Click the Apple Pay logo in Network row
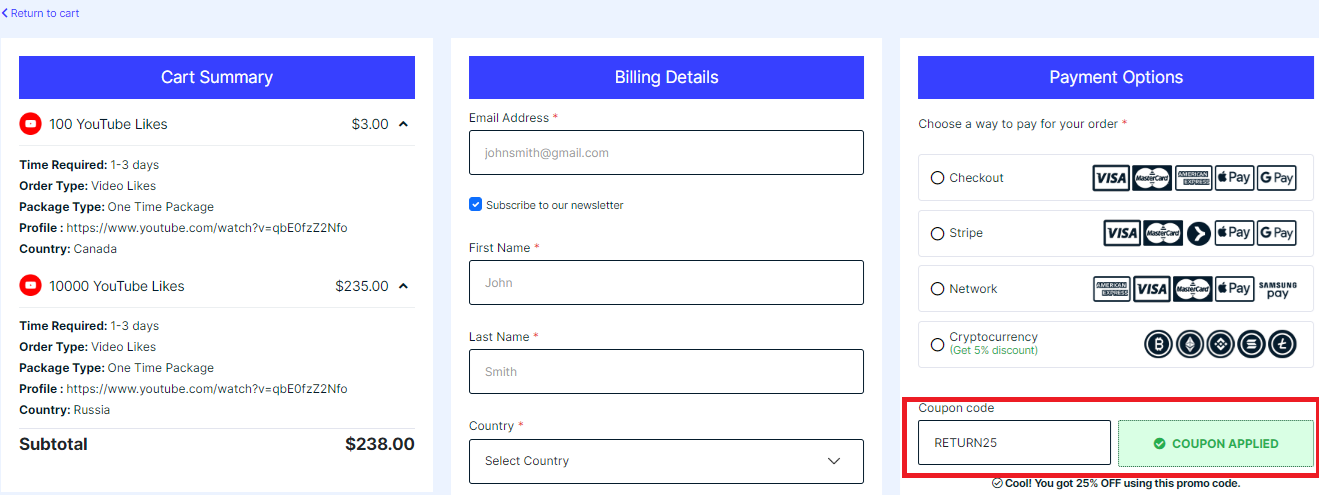Viewport: 1319px width, 495px height. [1234, 289]
